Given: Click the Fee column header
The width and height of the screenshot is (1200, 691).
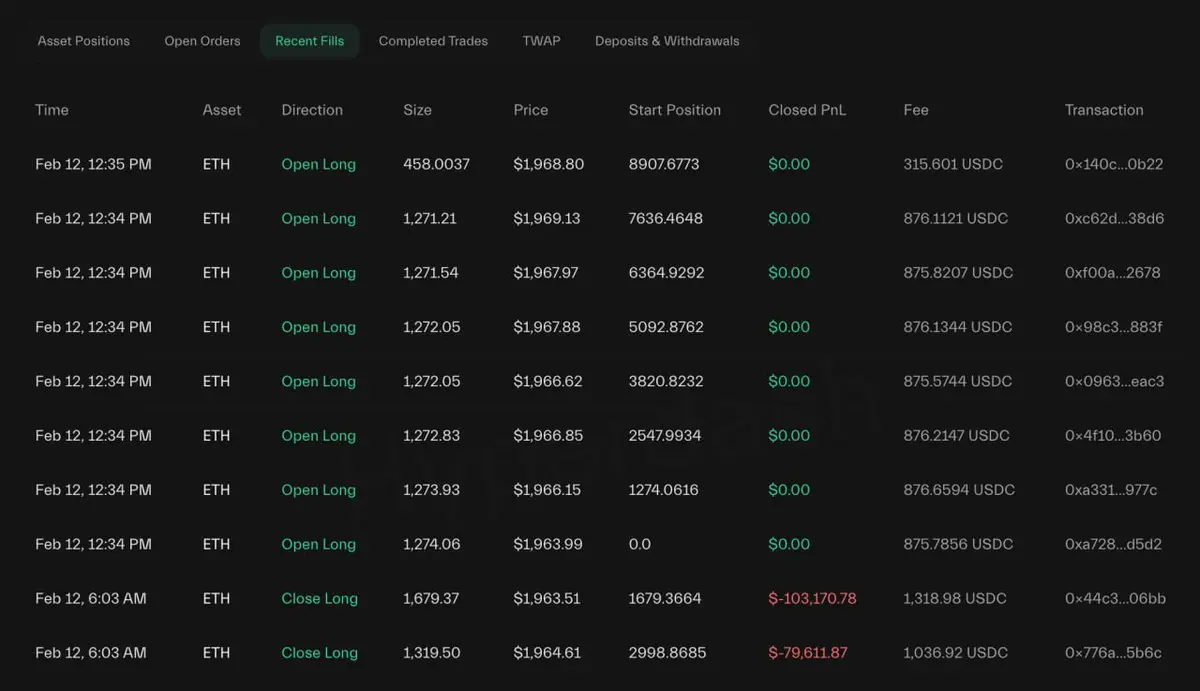Looking at the screenshot, I should pos(916,110).
